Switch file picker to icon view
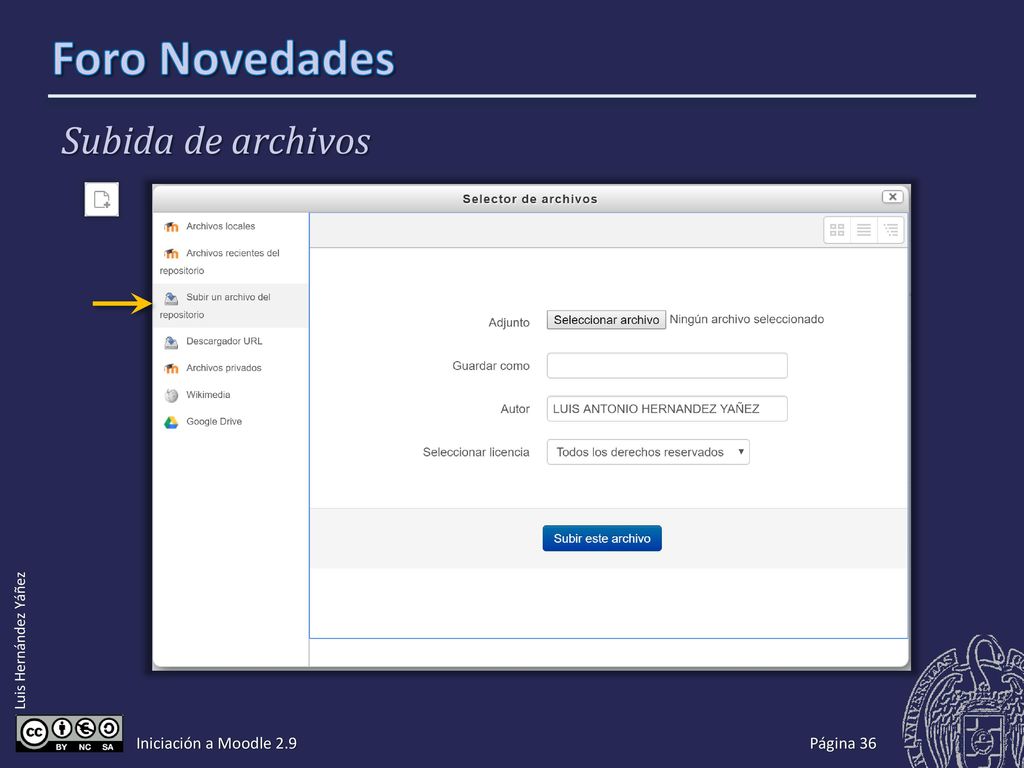The width and height of the screenshot is (1024, 768). click(x=837, y=230)
